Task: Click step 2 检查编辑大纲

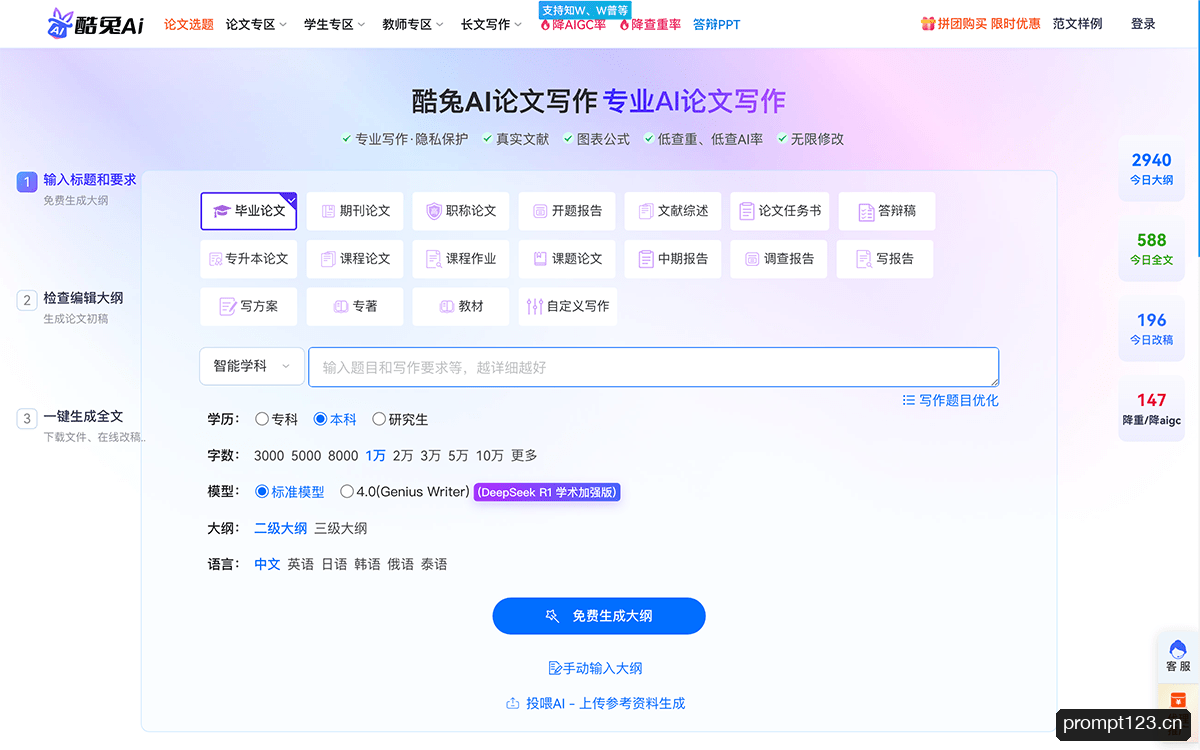Action: click(x=84, y=298)
